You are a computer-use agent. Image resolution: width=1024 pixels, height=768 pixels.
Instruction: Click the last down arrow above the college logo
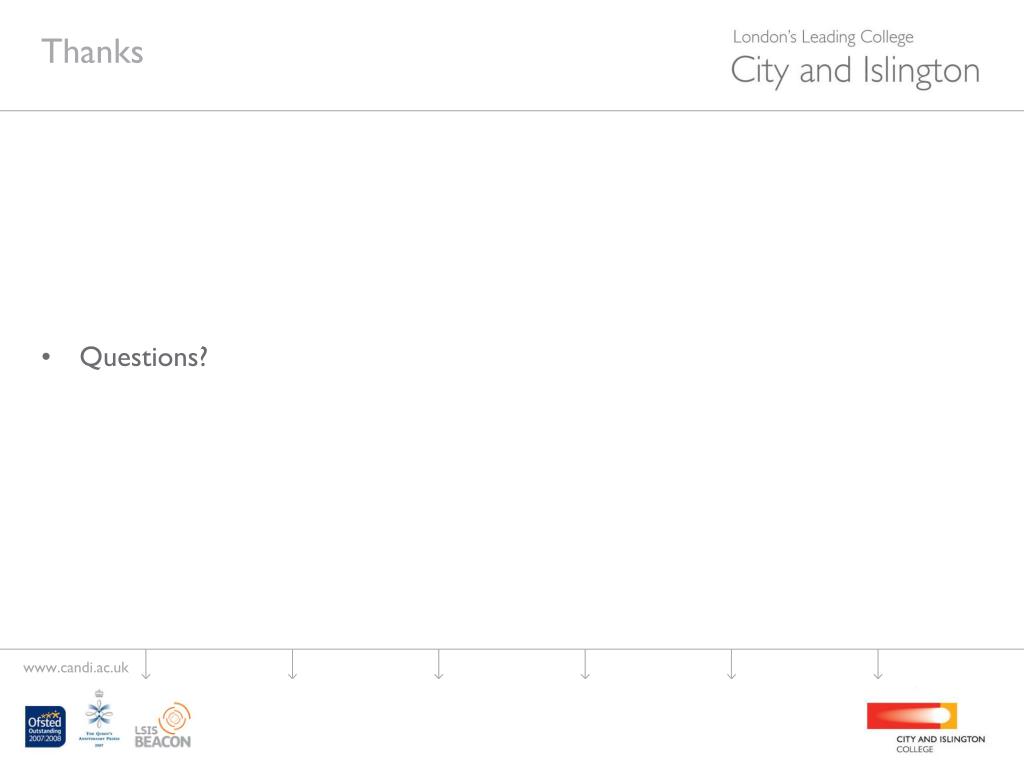coord(878,665)
